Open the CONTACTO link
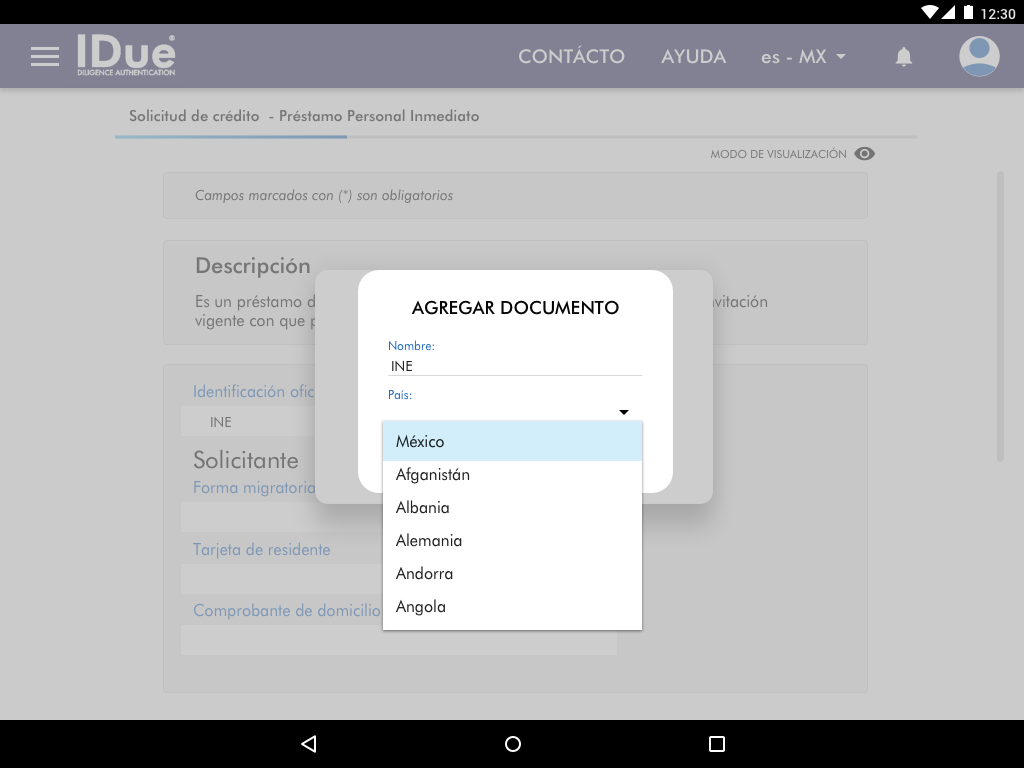Viewport: 1024px width, 768px height. point(571,57)
